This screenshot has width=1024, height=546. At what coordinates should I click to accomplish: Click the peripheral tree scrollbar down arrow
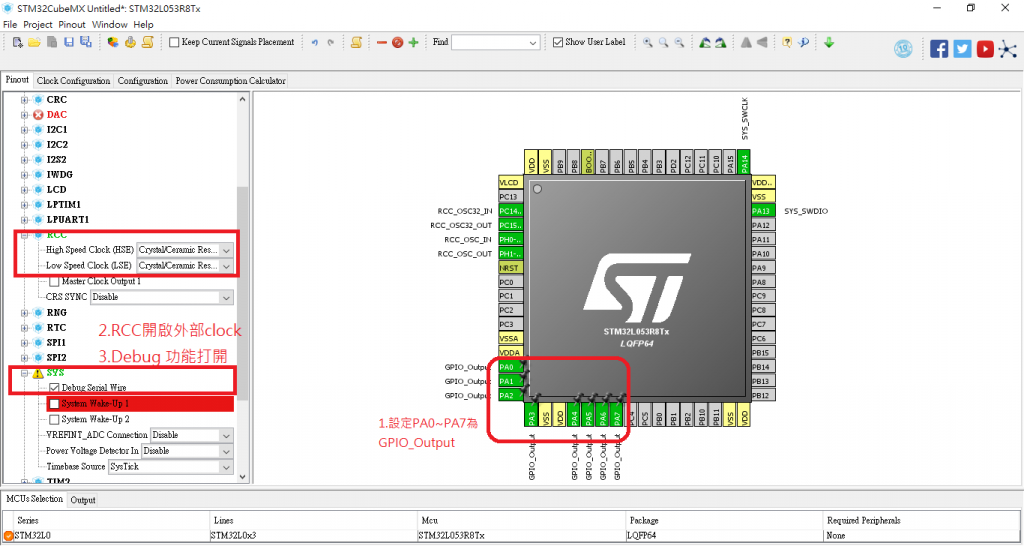242,477
